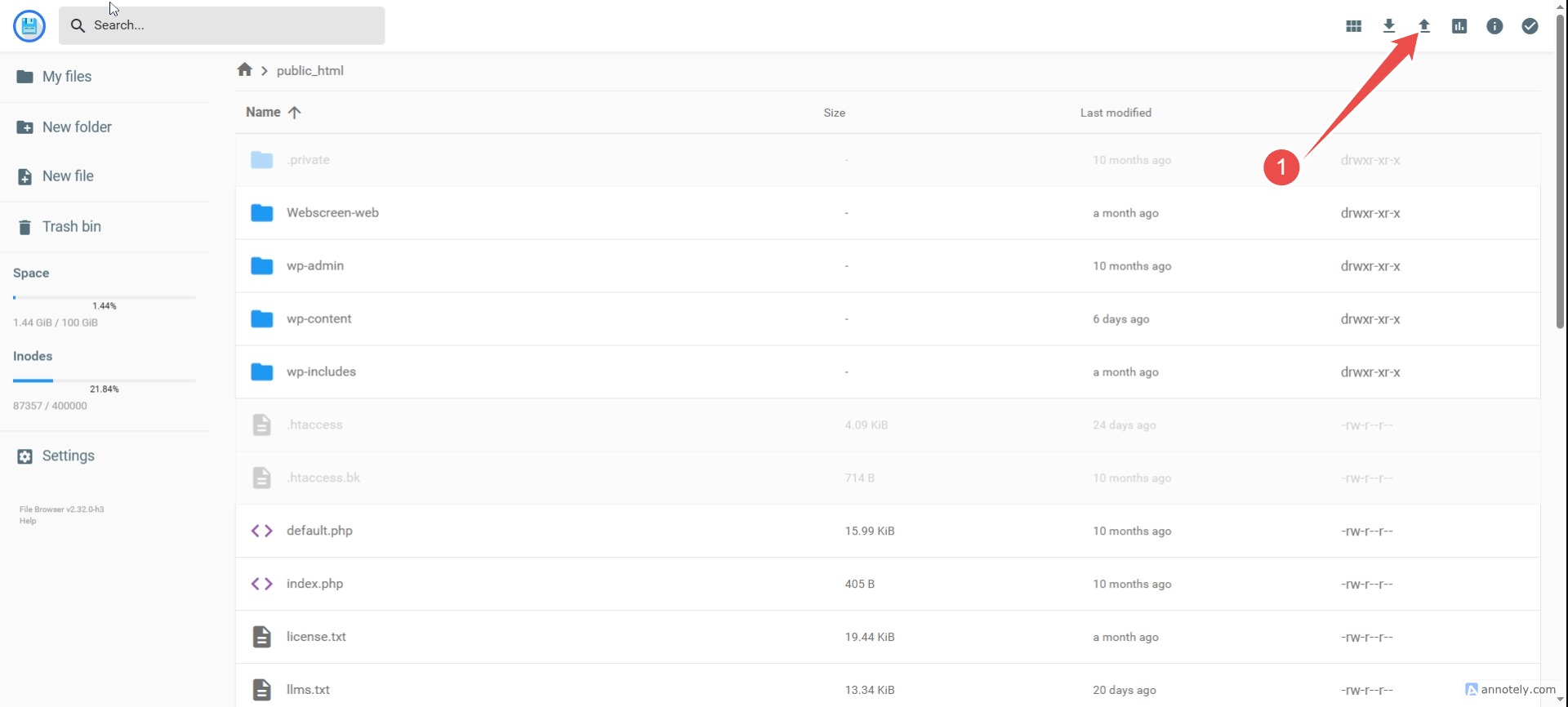The height and width of the screenshot is (707, 1568).
Task: Click the upload arrow icon in toolbar
Action: tap(1424, 26)
